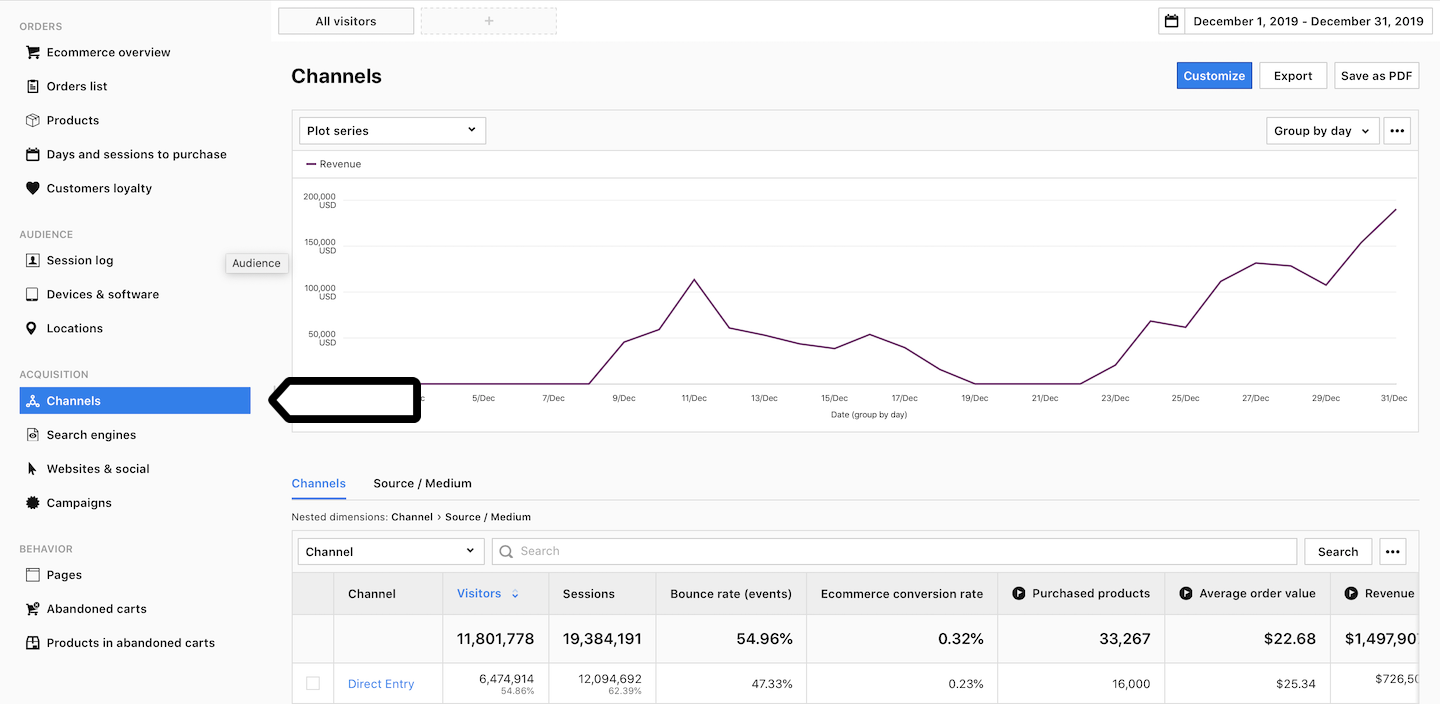Open chart options three-dot menu
The width and height of the screenshot is (1440, 704).
(1397, 131)
